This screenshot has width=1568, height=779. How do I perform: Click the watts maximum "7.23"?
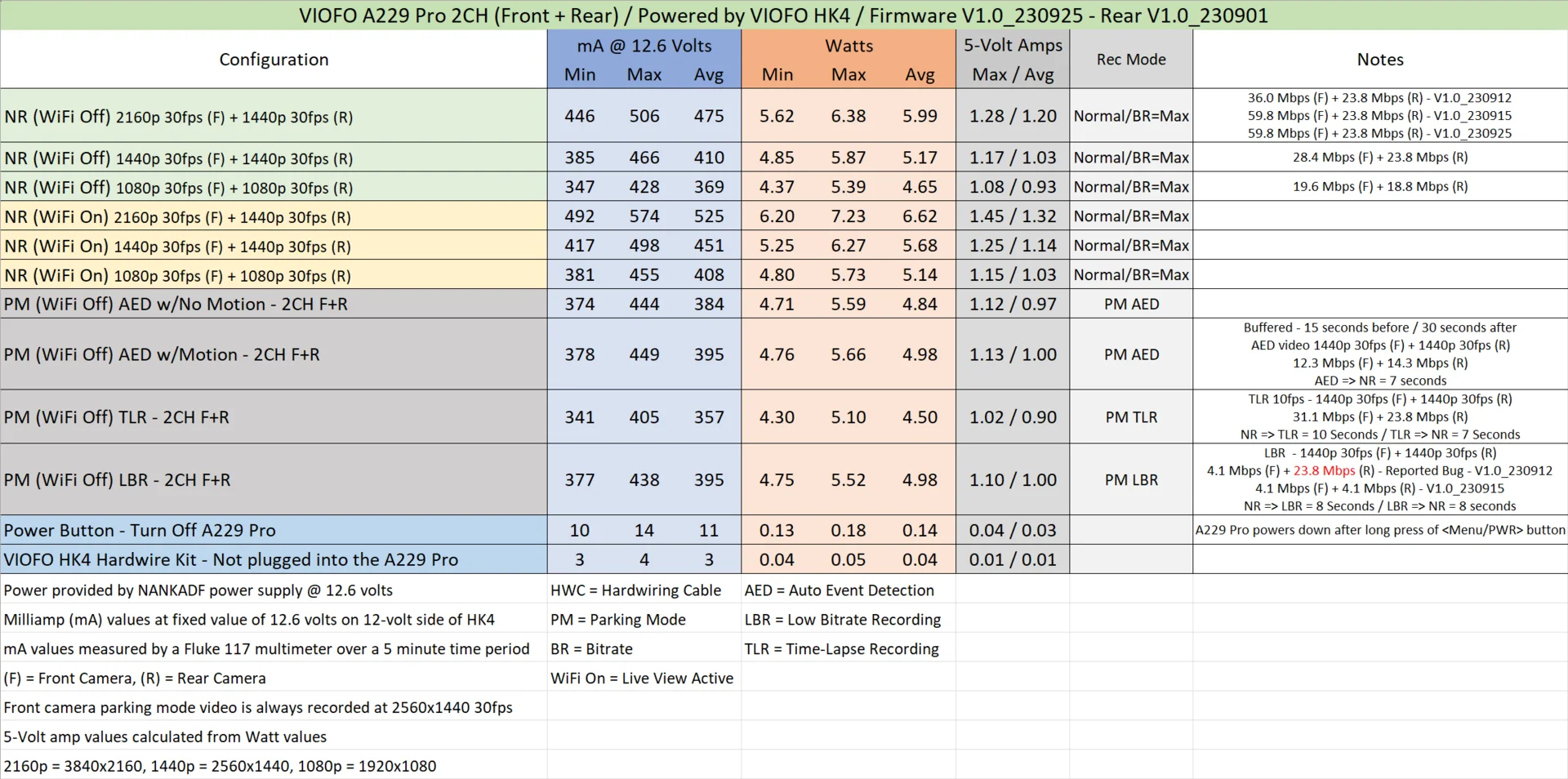point(849,216)
